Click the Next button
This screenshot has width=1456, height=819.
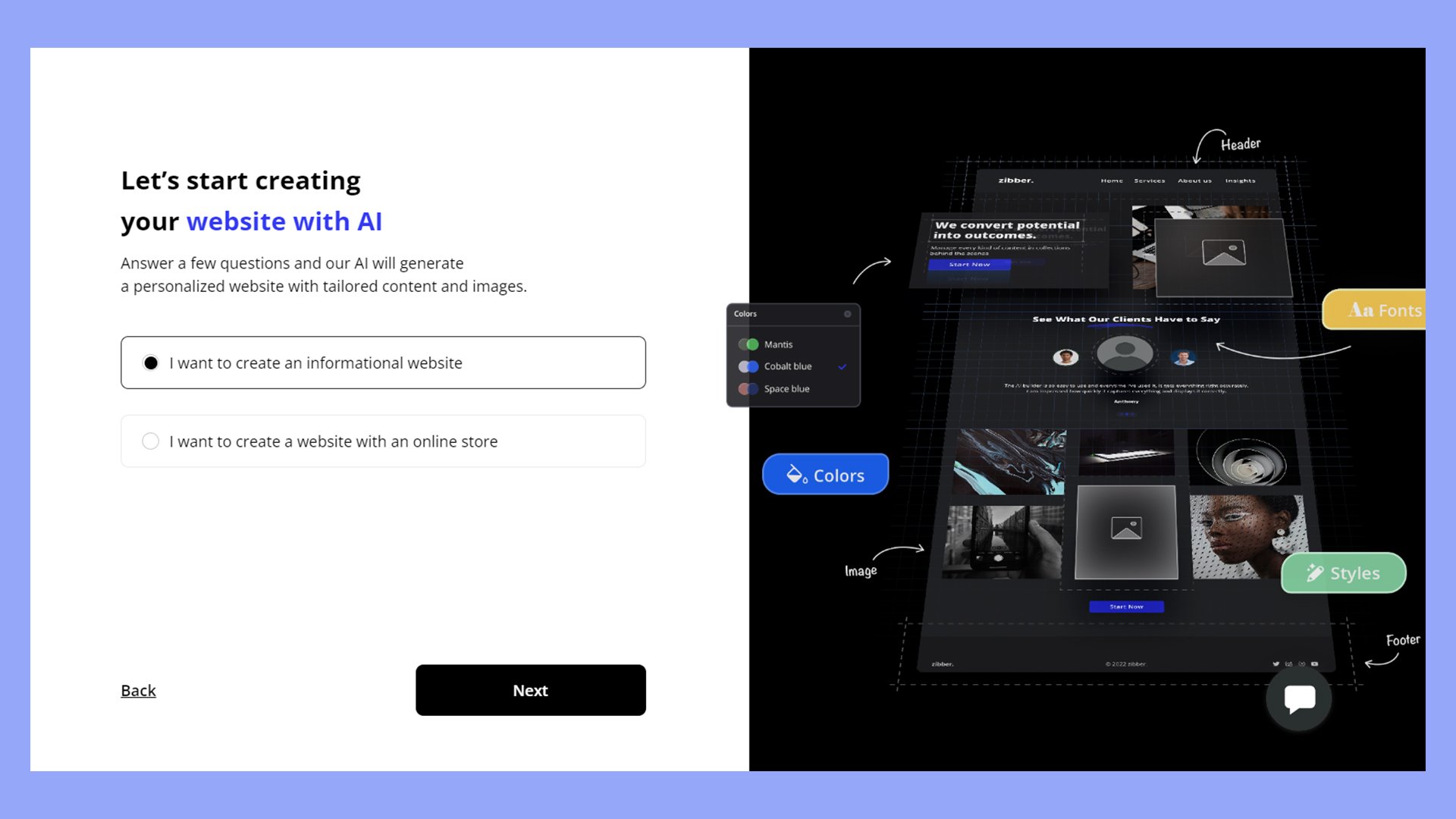531,690
